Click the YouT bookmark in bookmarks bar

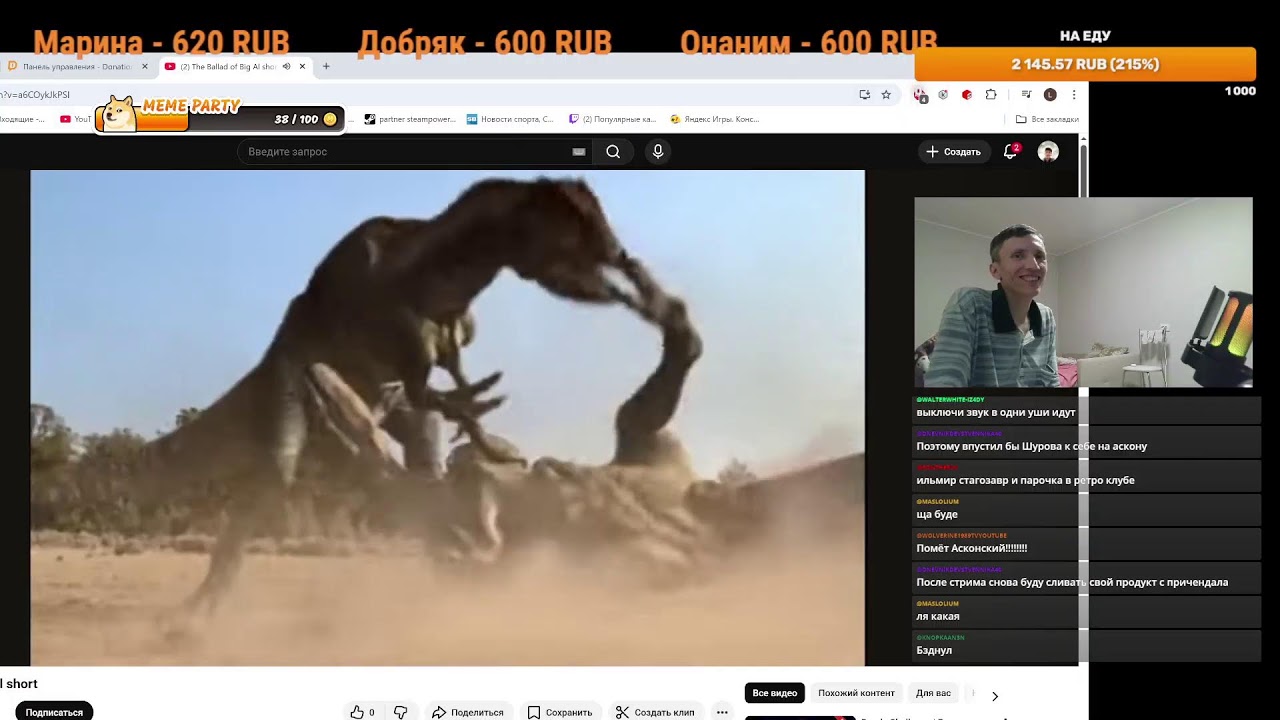(x=76, y=119)
